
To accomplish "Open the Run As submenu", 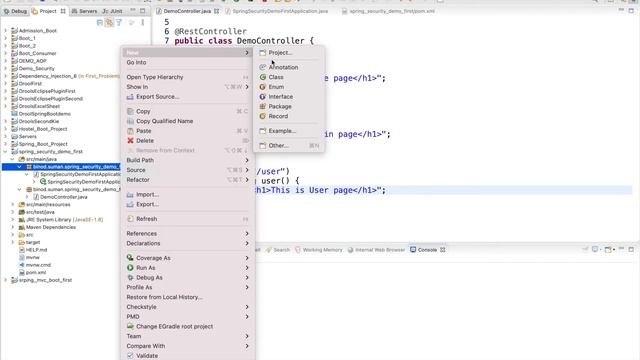I will [x=188, y=268].
